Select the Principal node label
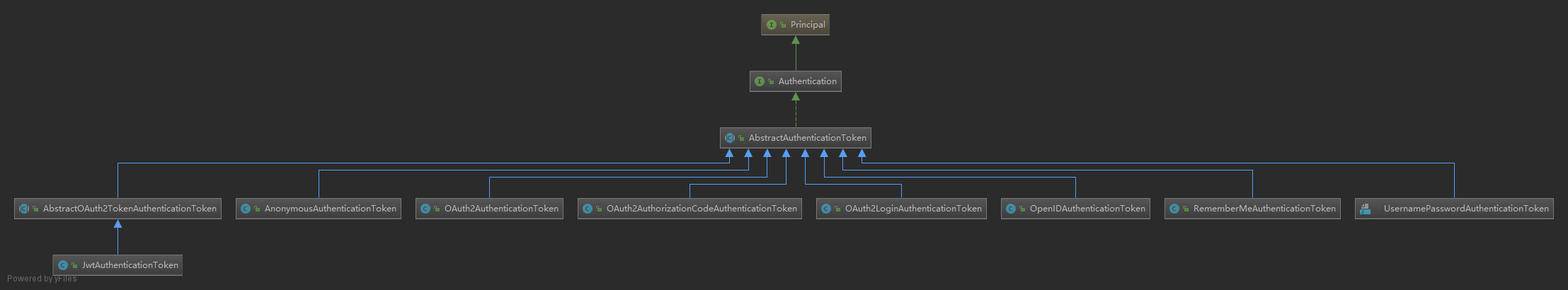Screen dimensions: 1568x290 tap(808, 25)
